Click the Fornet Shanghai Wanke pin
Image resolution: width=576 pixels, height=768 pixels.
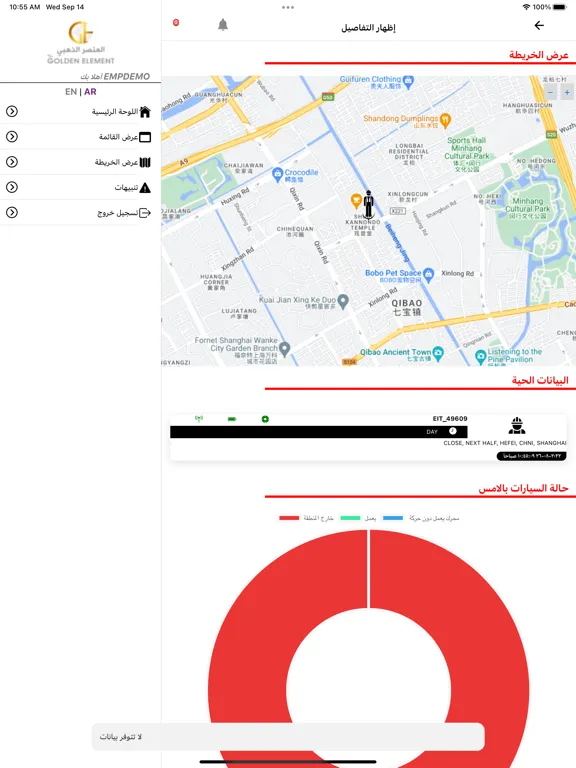coord(285,349)
